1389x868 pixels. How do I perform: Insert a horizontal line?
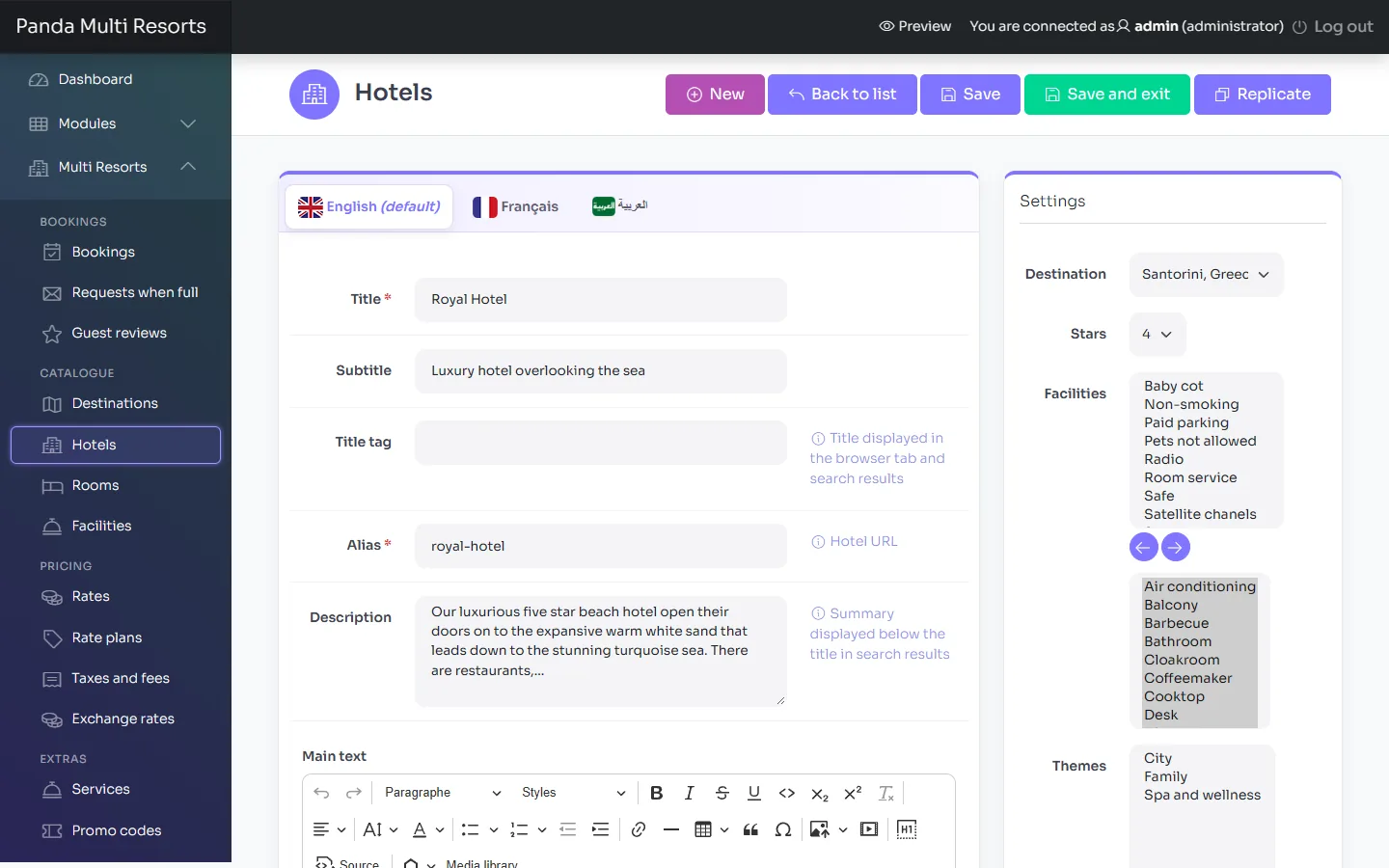point(671,829)
